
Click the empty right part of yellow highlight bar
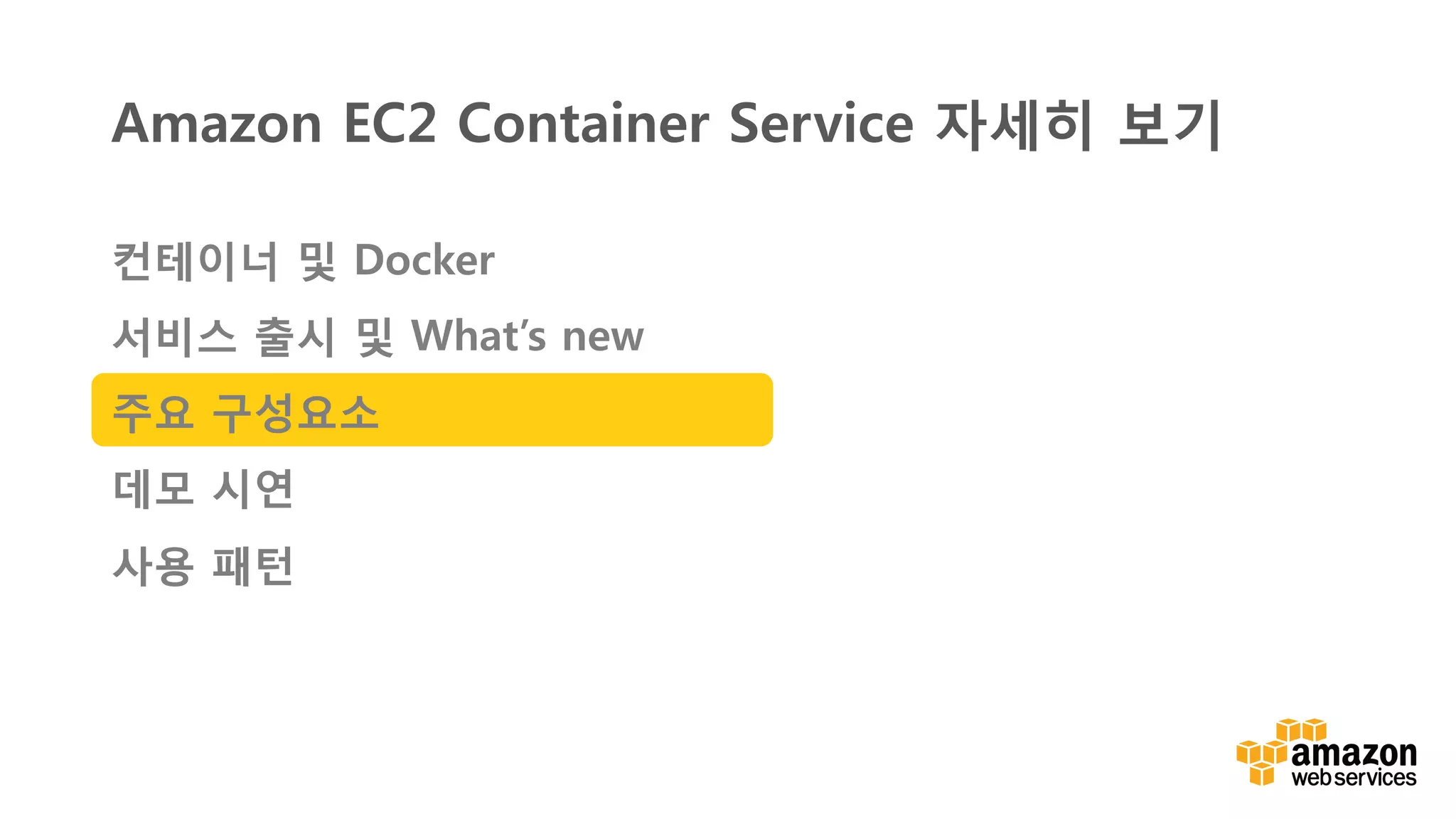coord(604,410)
